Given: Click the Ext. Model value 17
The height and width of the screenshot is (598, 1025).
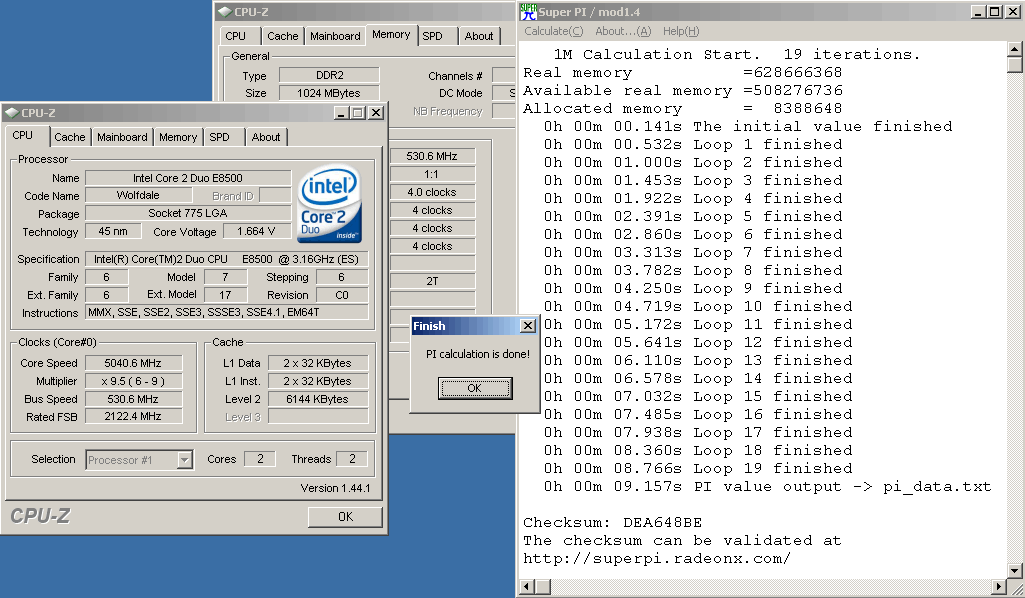Looking at the screenshot, I should point(226,295).
